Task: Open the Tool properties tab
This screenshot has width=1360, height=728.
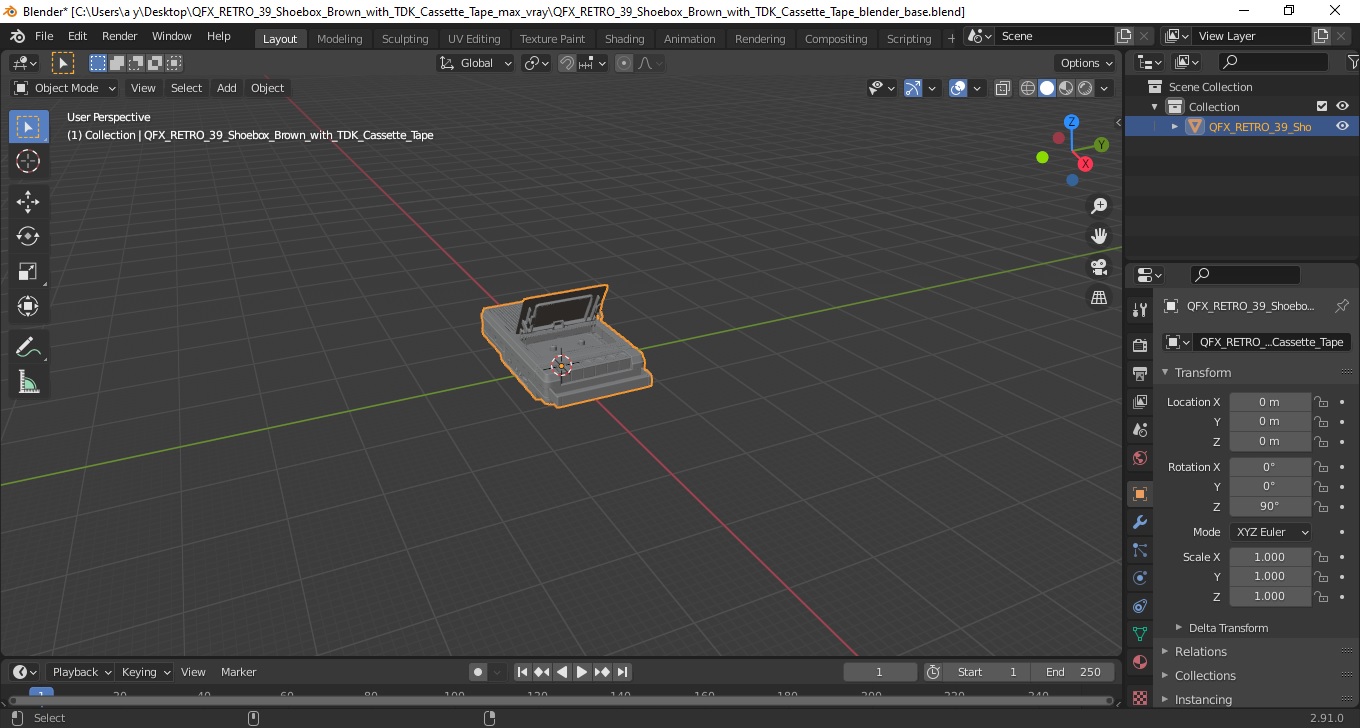Action: tap(1140, 310)
